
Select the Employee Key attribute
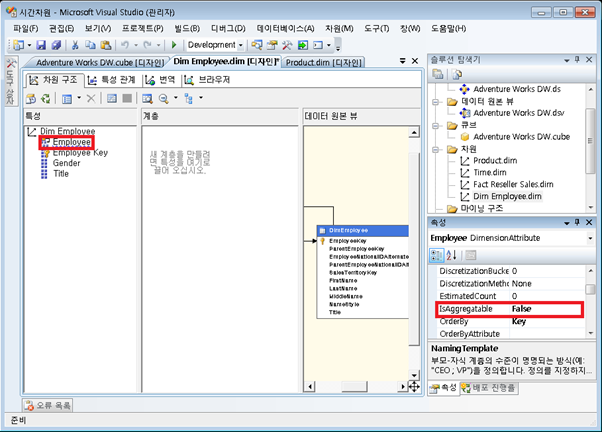point(80,153)
